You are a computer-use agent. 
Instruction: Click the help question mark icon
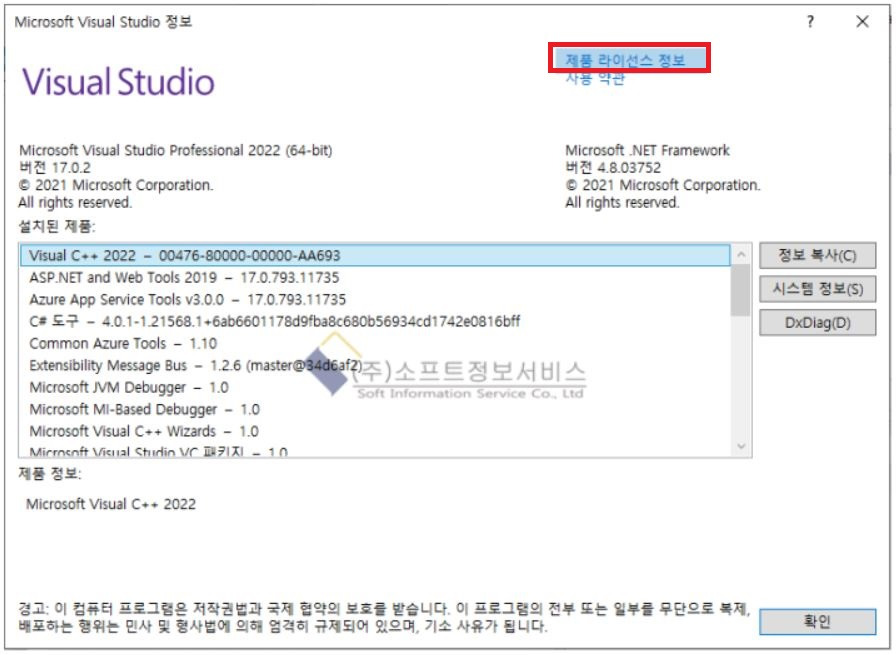[x=810, y=22]
